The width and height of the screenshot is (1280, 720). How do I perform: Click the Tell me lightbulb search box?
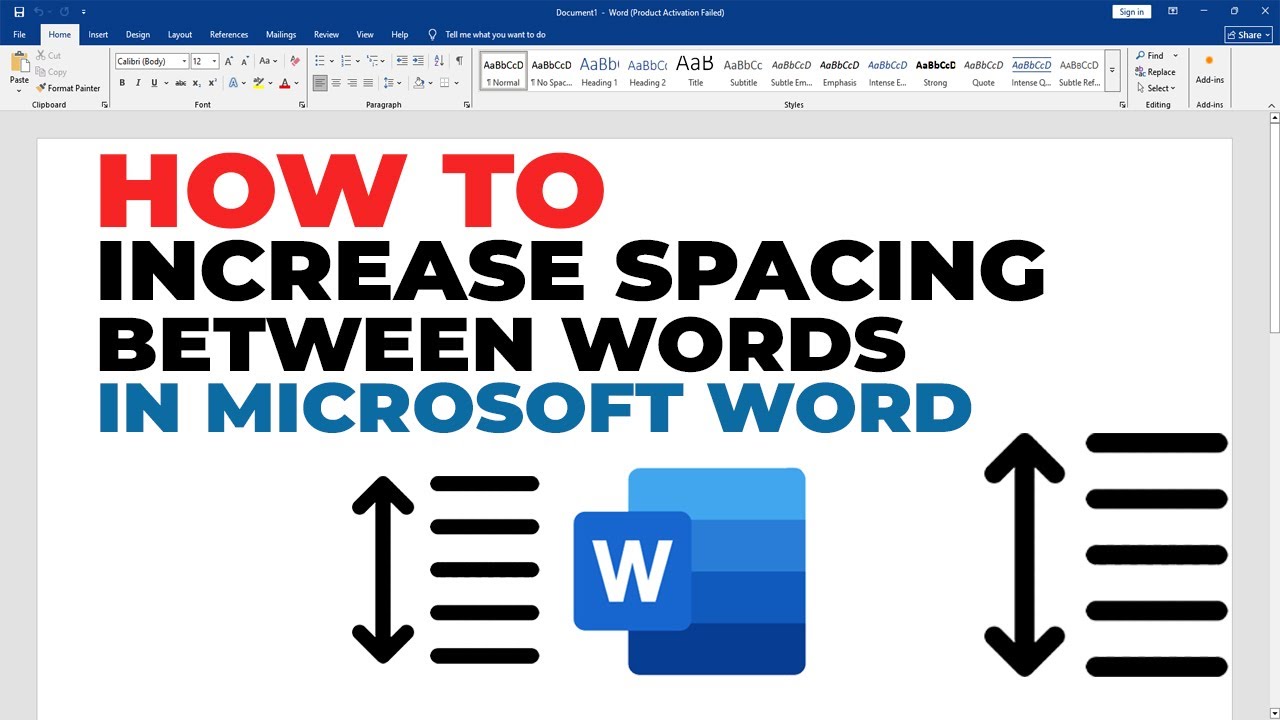coord(487,34)
